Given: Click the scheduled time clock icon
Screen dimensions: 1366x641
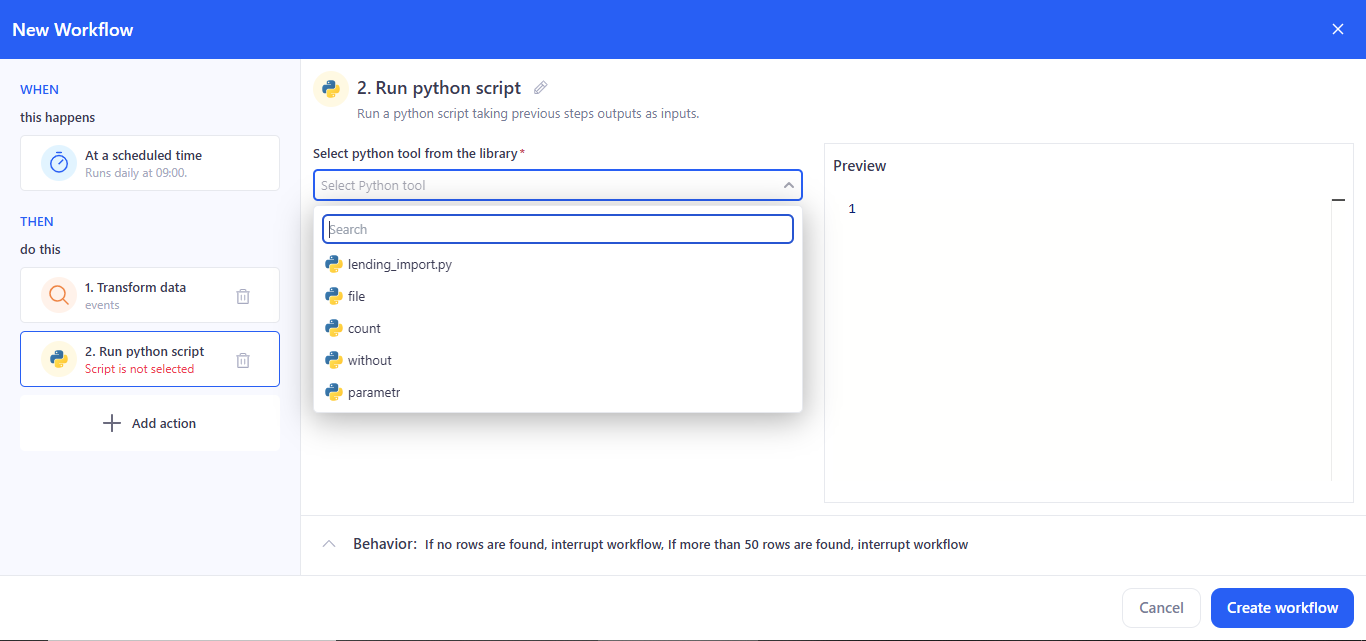Looking at the screenshot, I should pyautogui.click(x=58, y=162).
